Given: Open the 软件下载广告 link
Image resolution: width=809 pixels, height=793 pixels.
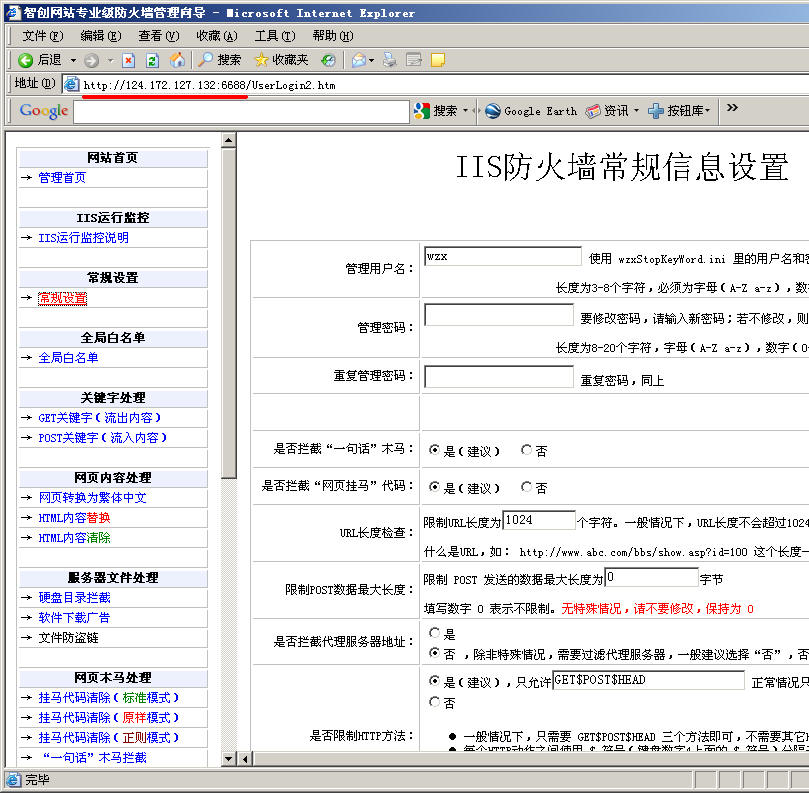Looking at the screenshot, I should (74, 618).
